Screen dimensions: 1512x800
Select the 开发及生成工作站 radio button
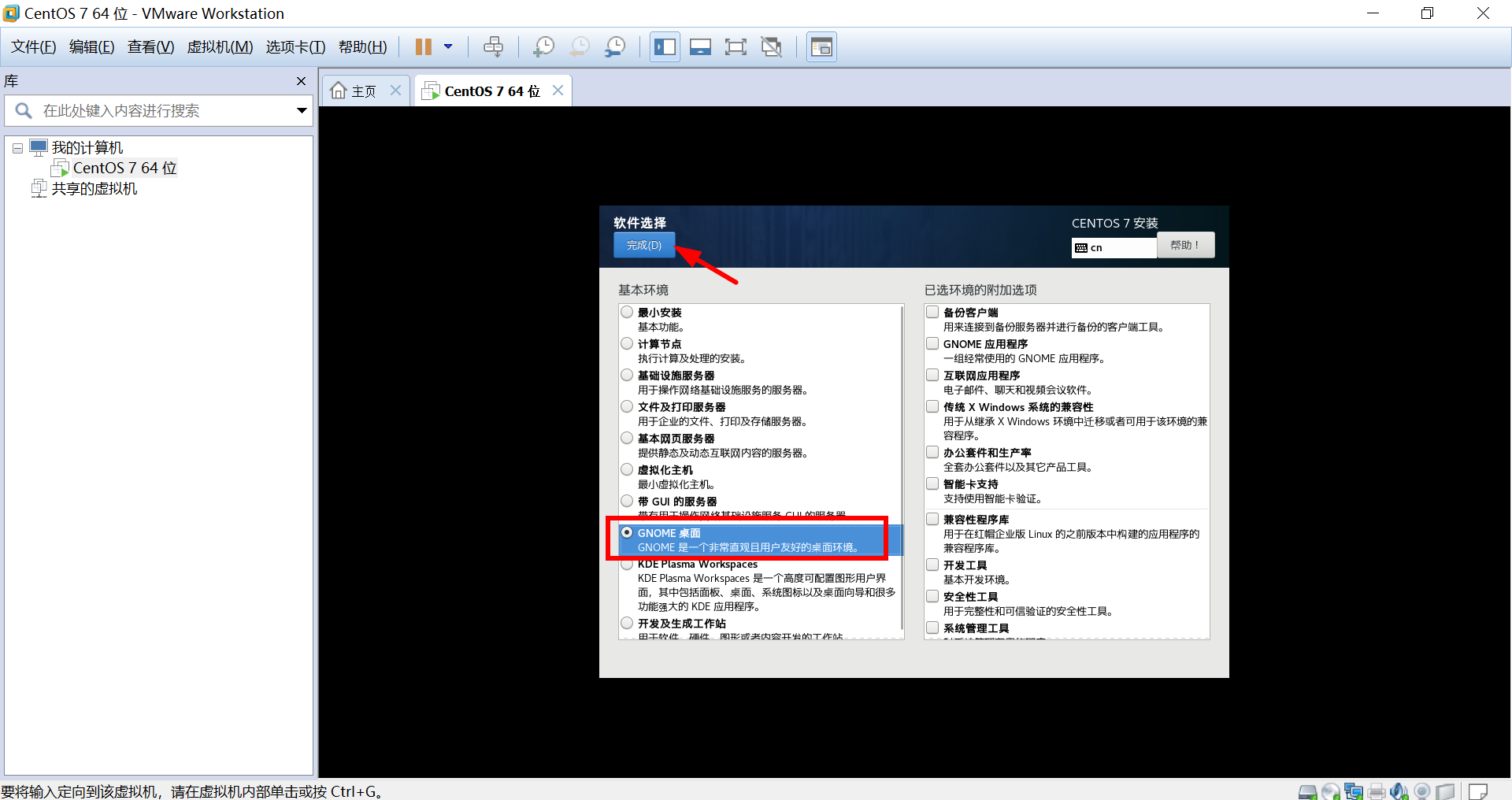point(627,624)
